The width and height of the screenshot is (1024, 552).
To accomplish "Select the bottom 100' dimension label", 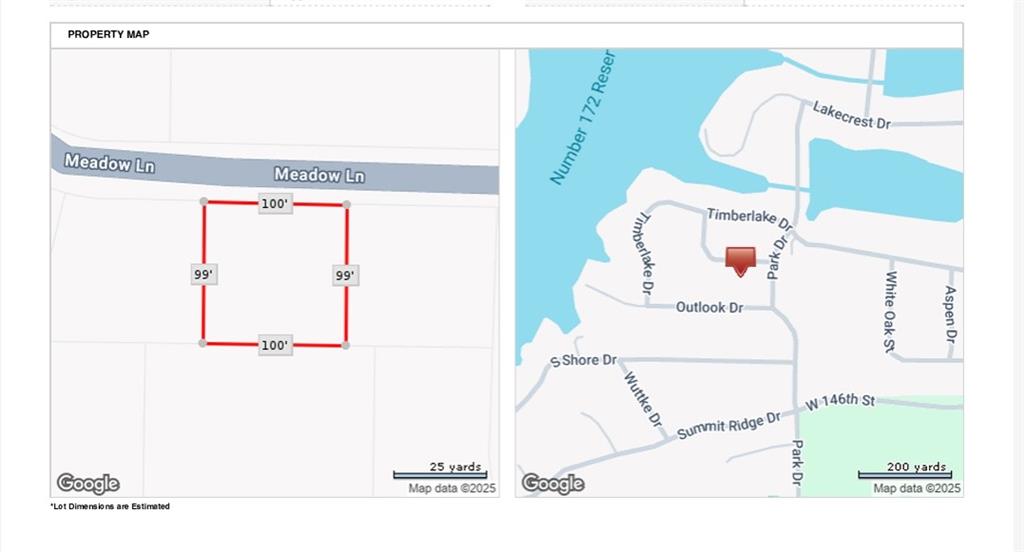I will [275, 345].
